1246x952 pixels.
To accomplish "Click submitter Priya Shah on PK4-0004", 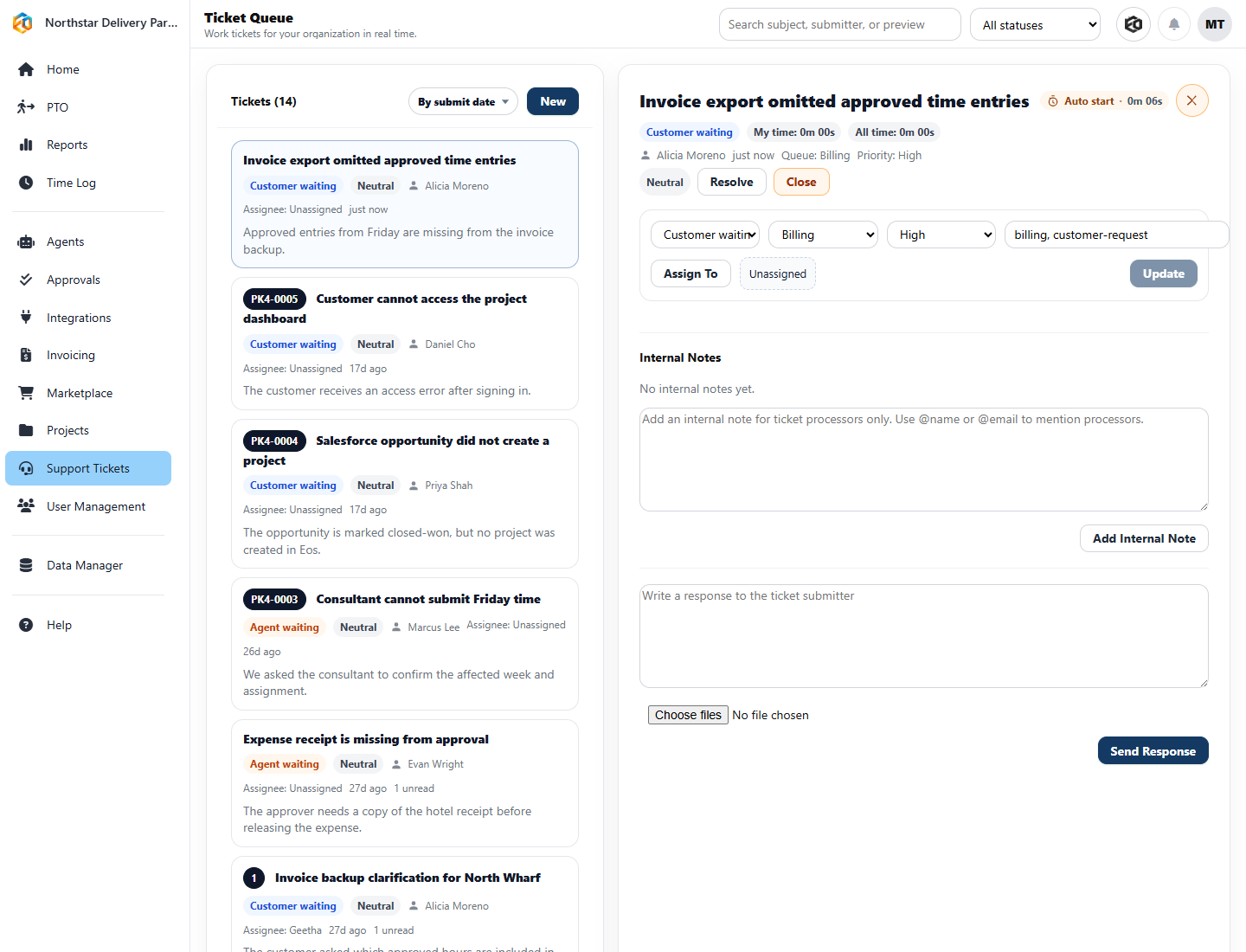I will click(x=448, y=486).
